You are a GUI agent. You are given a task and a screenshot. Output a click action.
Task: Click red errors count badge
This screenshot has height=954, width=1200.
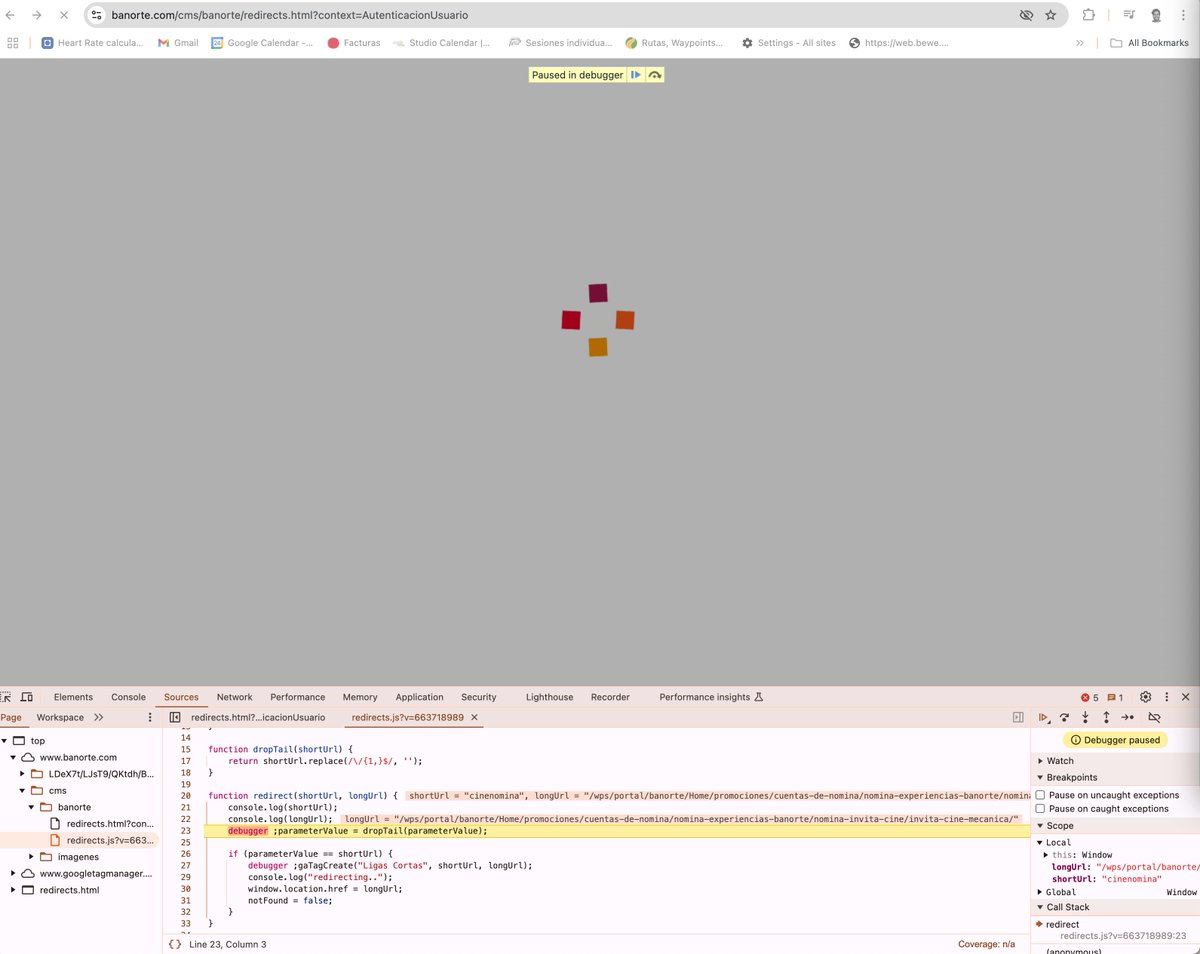[1089, 697]
